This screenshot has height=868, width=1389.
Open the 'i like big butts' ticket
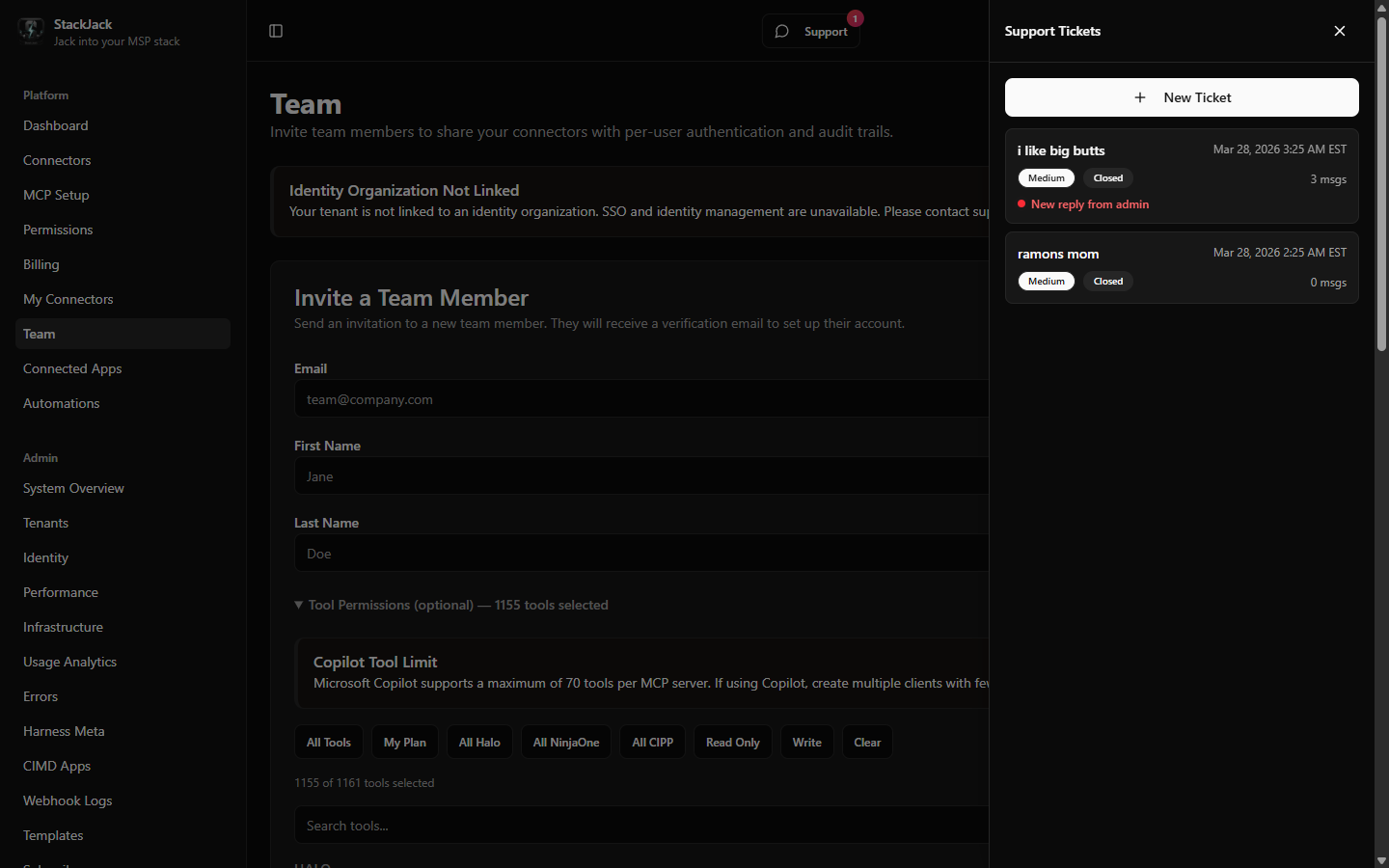[x=1182, y=176]
